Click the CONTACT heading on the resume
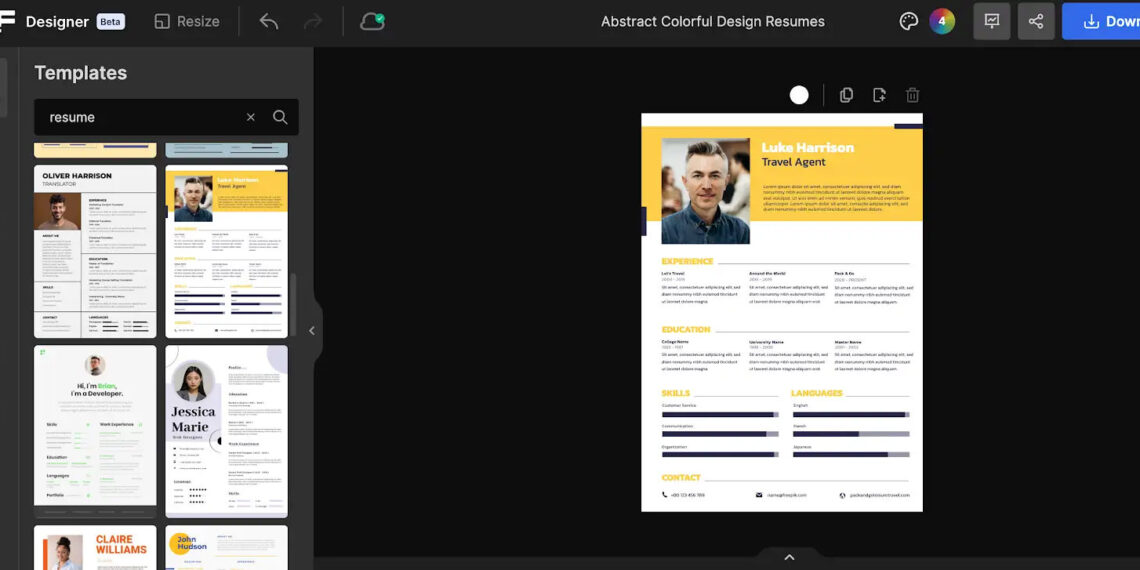The height and width of the screenshot is (570, 1140). click(681, 478)
